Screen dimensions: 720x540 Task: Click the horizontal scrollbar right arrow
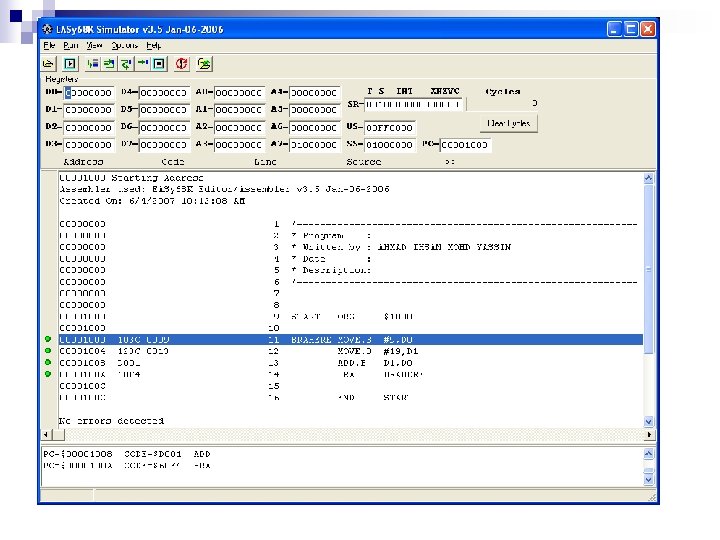click(x=648, y=434)
